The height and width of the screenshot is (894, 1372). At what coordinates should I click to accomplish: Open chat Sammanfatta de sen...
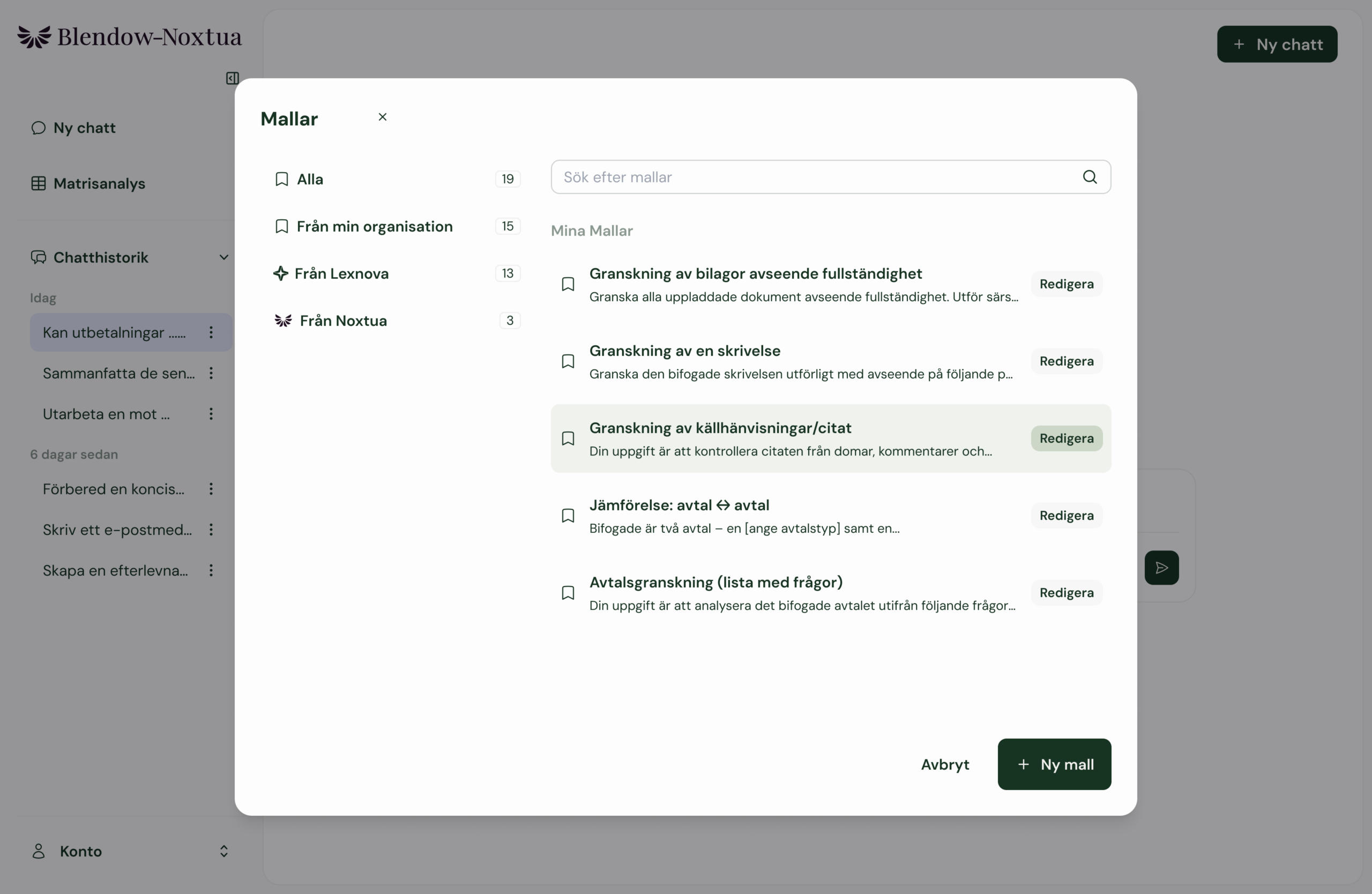pyautogui.click(x=119, y=374)
